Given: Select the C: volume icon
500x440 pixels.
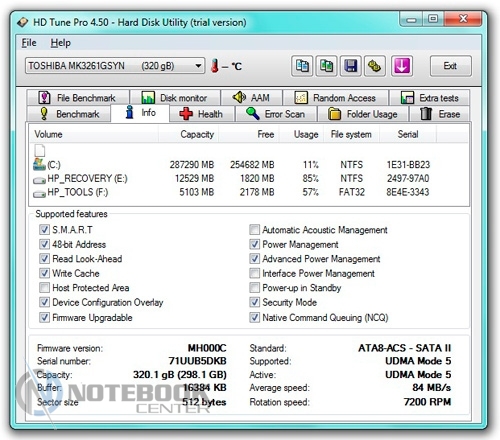Looking at the screenshot, I should [x=39, y=164].
